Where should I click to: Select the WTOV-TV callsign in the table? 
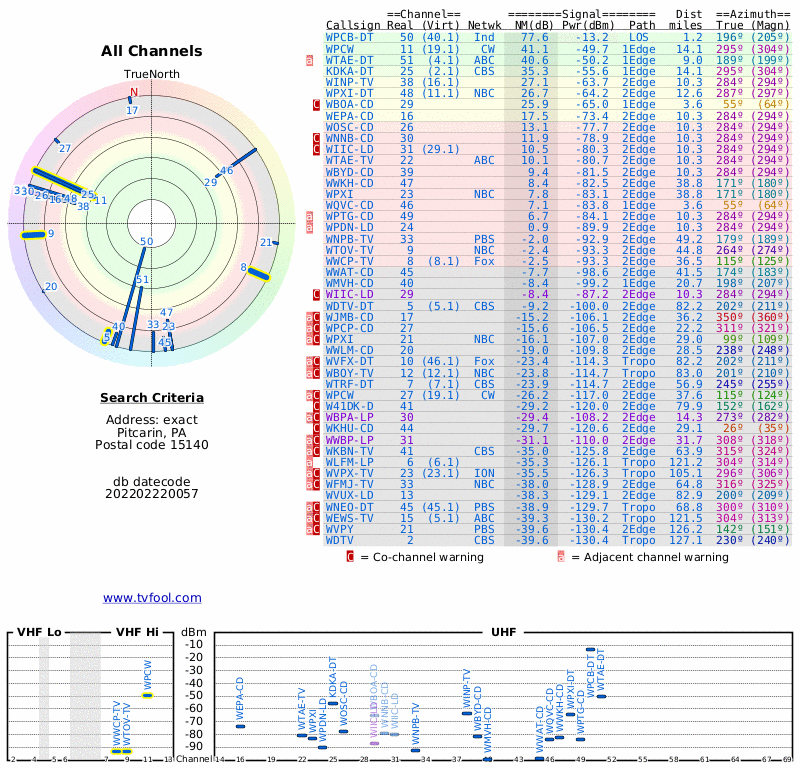349,250
